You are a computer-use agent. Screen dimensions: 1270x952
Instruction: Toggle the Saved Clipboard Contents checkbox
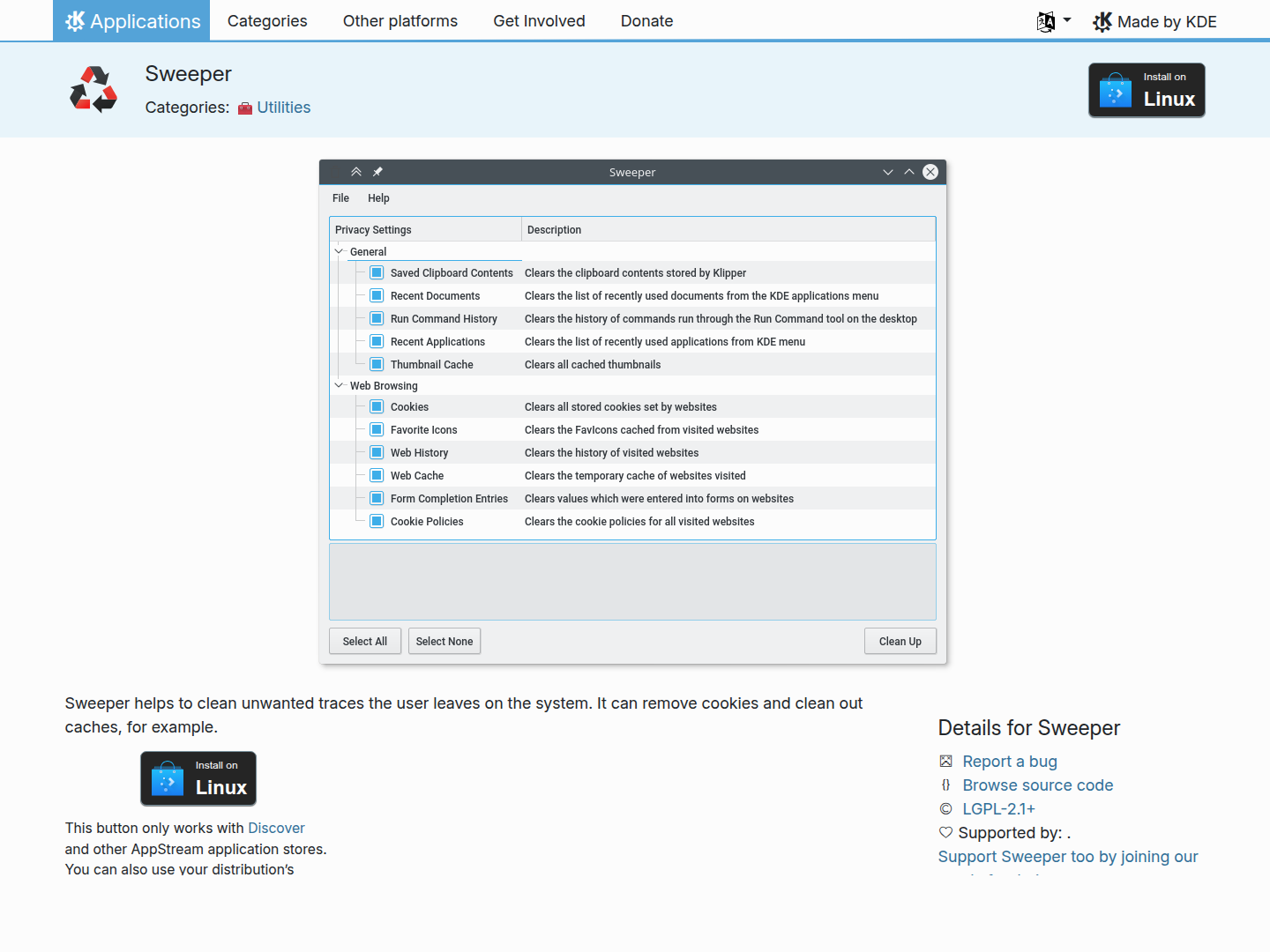[x=377, y=272]
